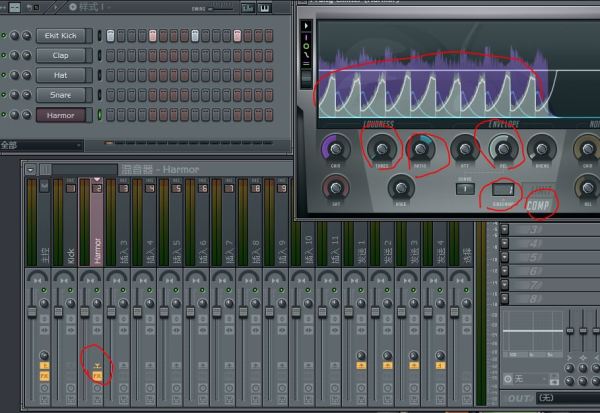Viewport: 600px width, 413px height.
Task: Open effect slot 3 dropdown arrow
Action: tap(505, 229)
